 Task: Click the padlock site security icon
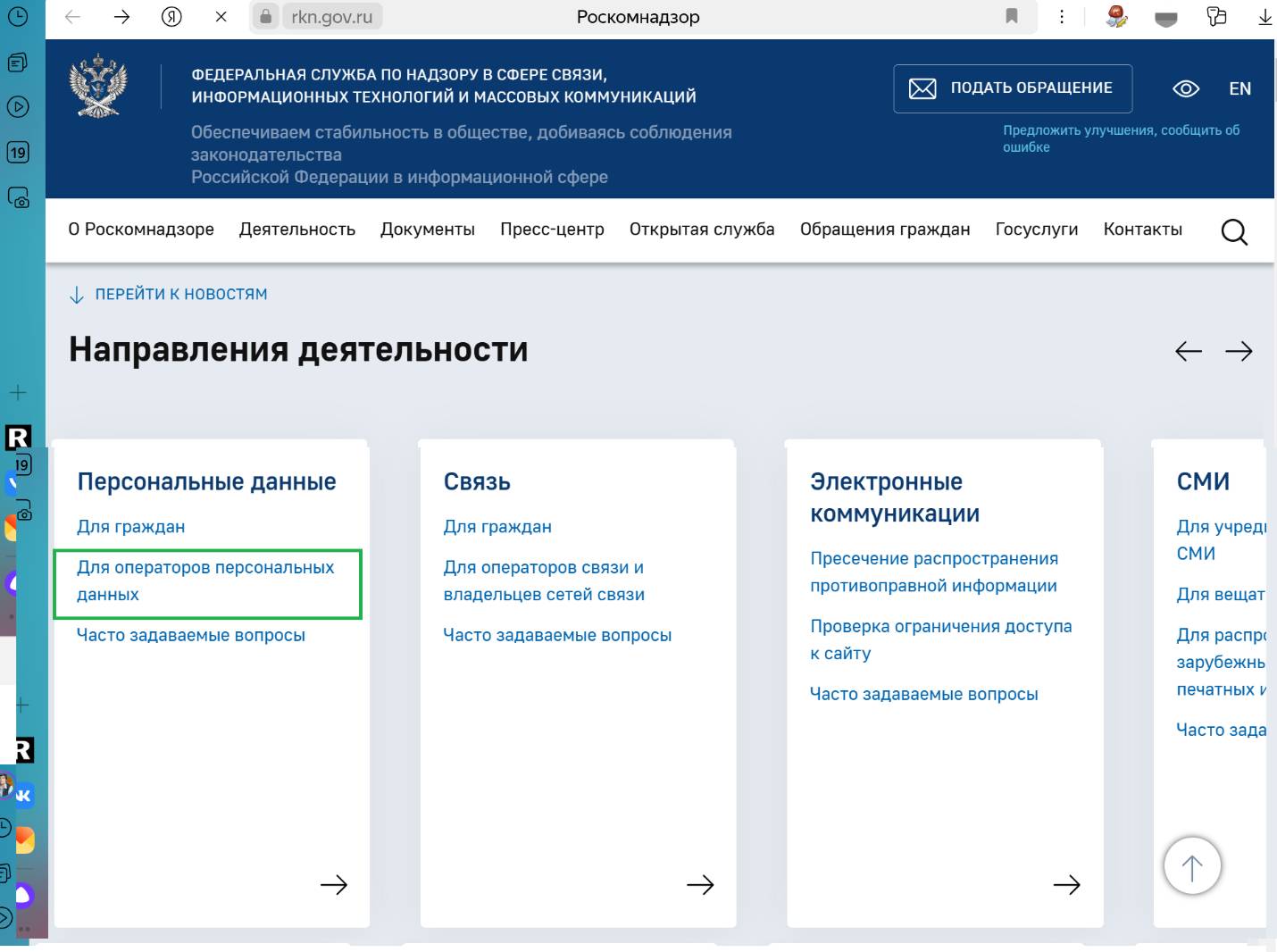pos(265,16)
